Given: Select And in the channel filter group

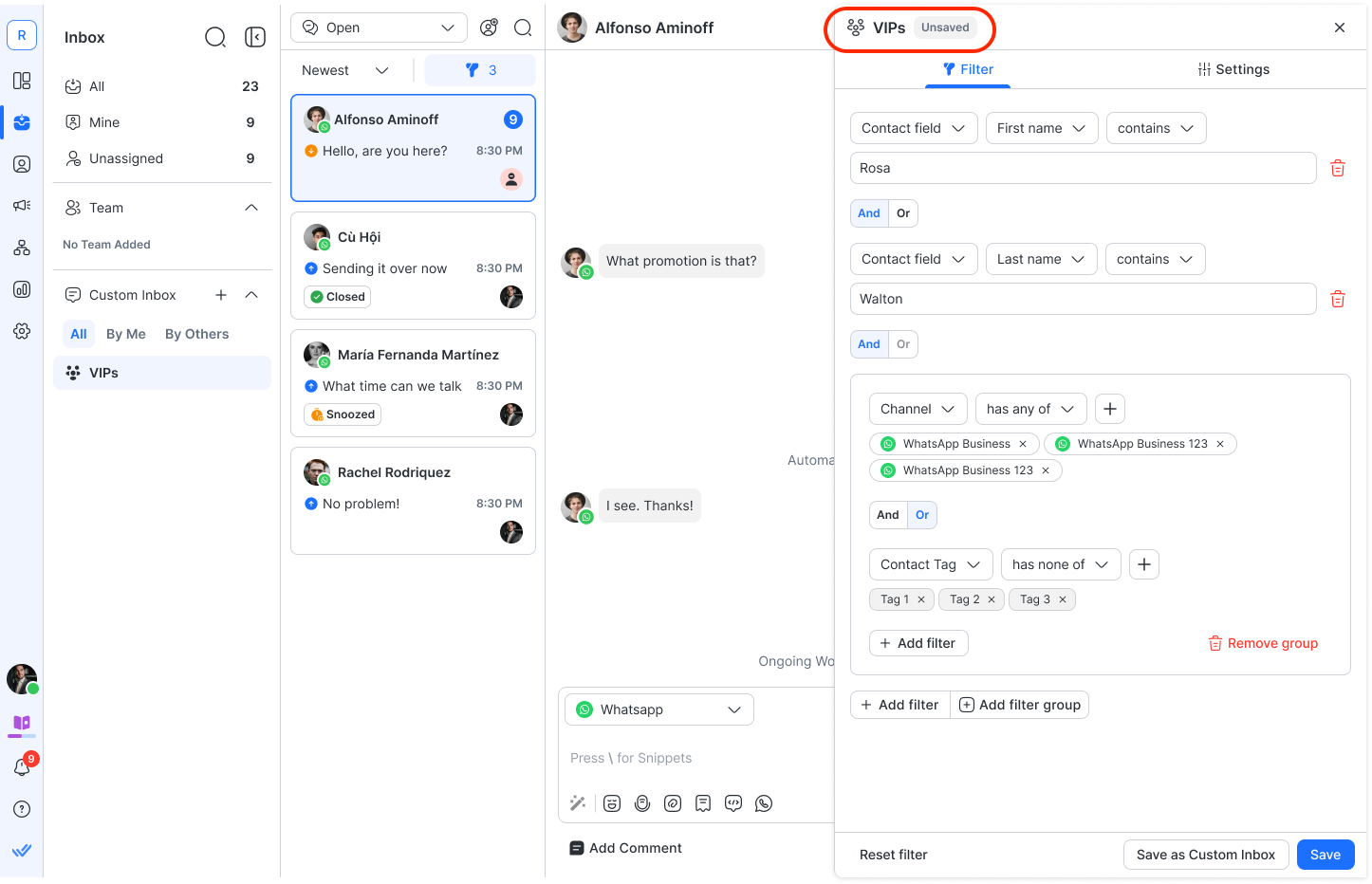Looking at the screenshot, I should tap(888, 515).
